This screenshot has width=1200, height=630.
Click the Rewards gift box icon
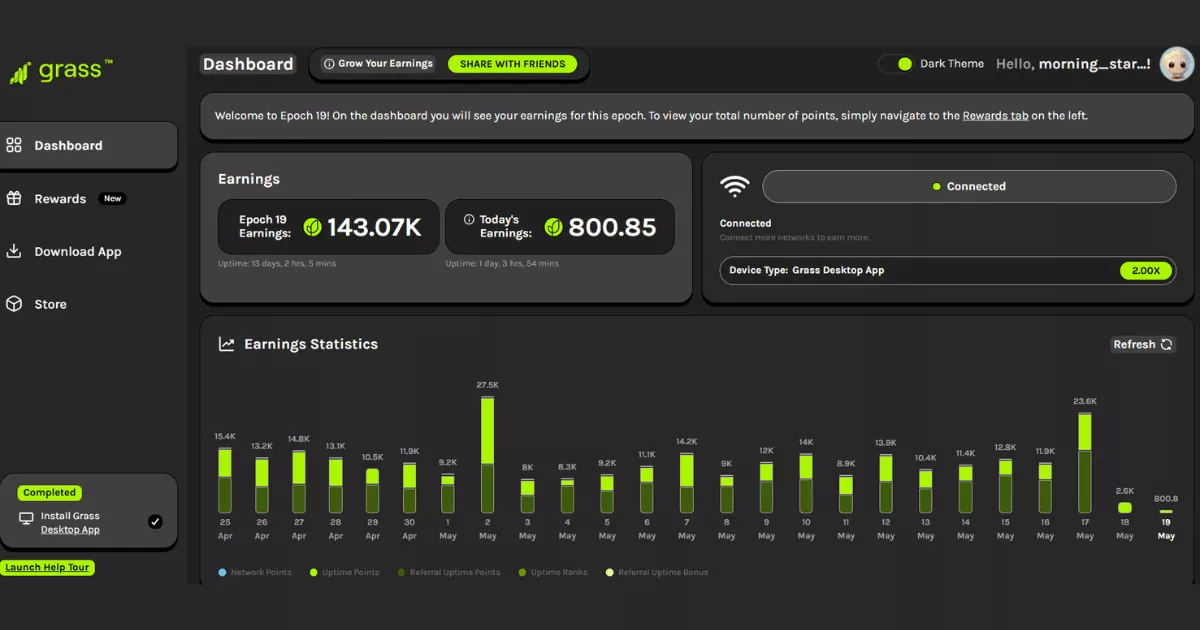pyautogui.click(x=14, y=198)
